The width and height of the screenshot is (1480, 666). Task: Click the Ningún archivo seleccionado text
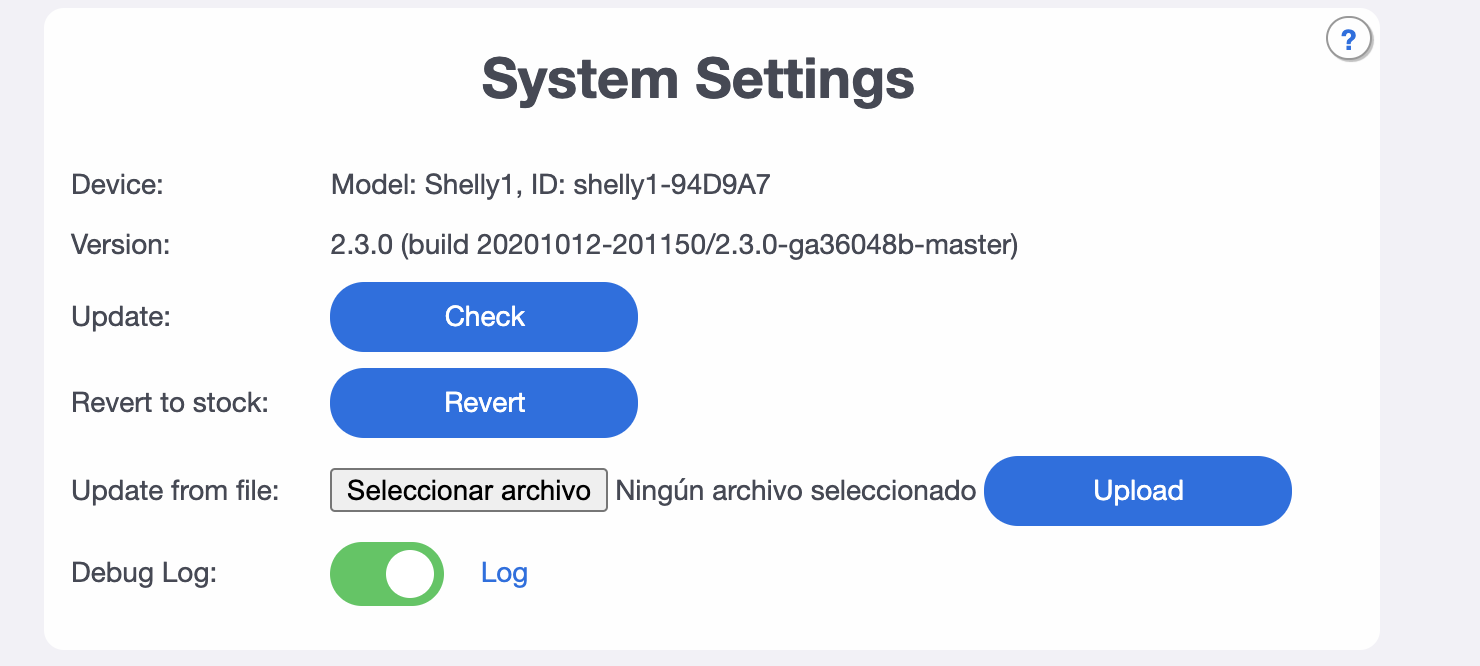pos(795,491)
